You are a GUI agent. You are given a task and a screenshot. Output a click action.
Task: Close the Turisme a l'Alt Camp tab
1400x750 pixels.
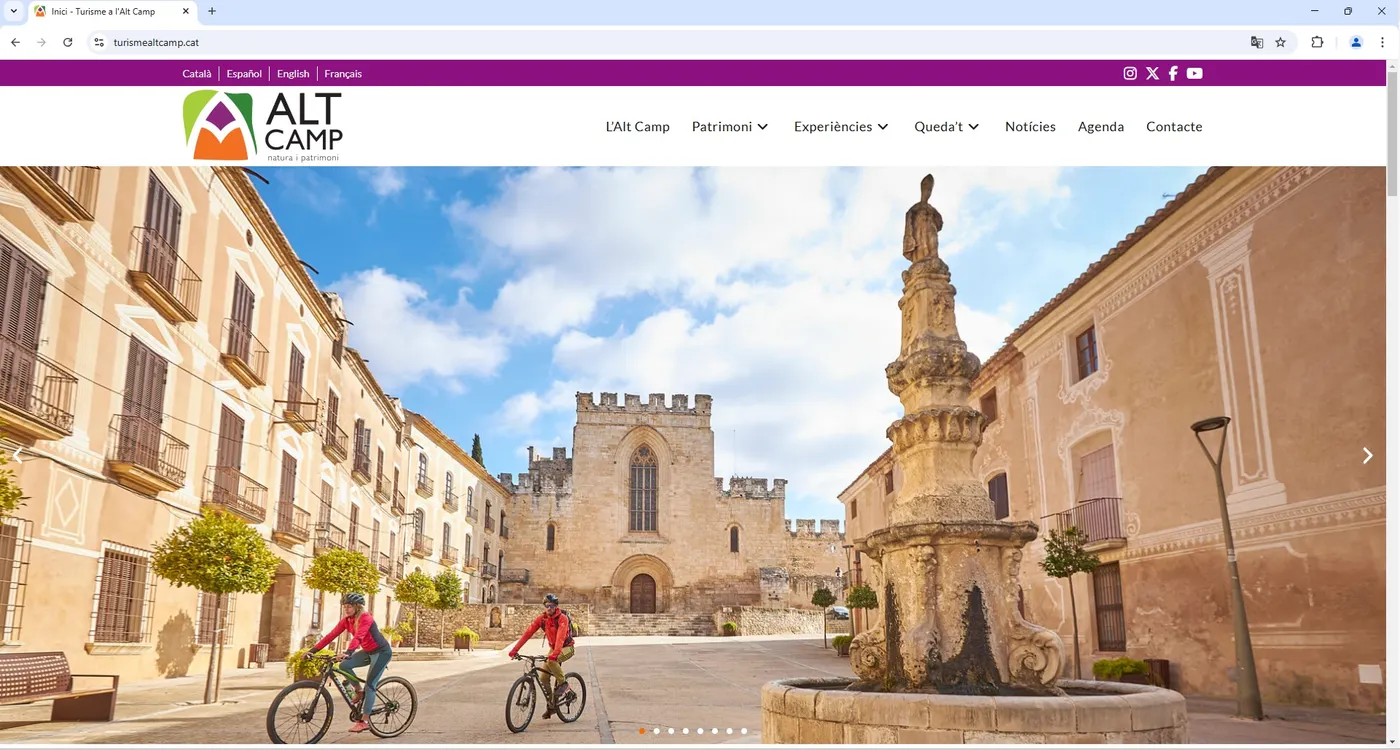(x=186, y=11)
